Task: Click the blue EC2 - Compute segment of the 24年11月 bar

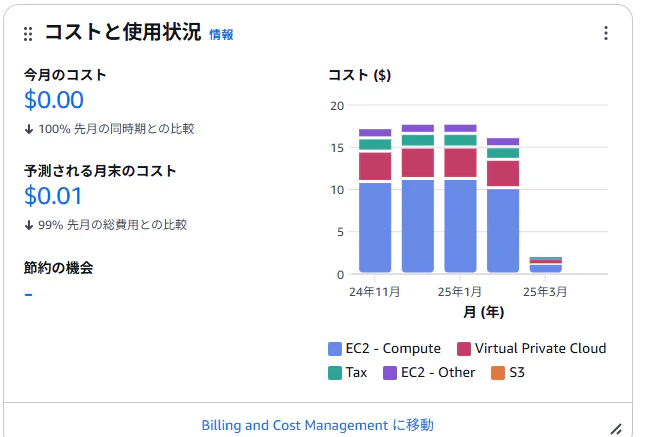Action: (375, 227)
